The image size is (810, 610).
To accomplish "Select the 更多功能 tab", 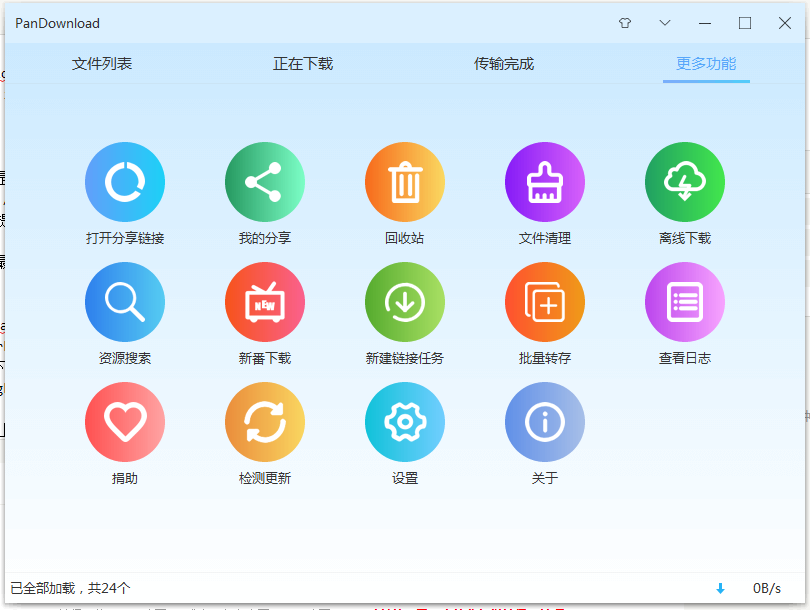I will tap(706, 64).
